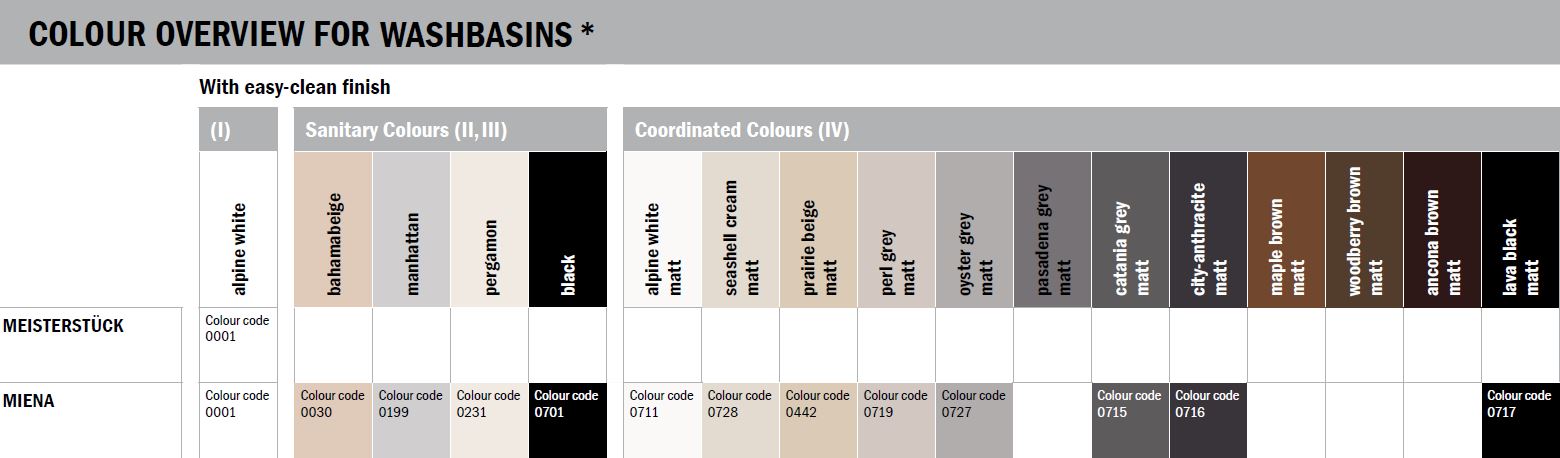The height and width of the screenshot is (458, 1560).
Task: Click MIENA colour code 0442 prairie beige cell
Action: coord(818,420)
